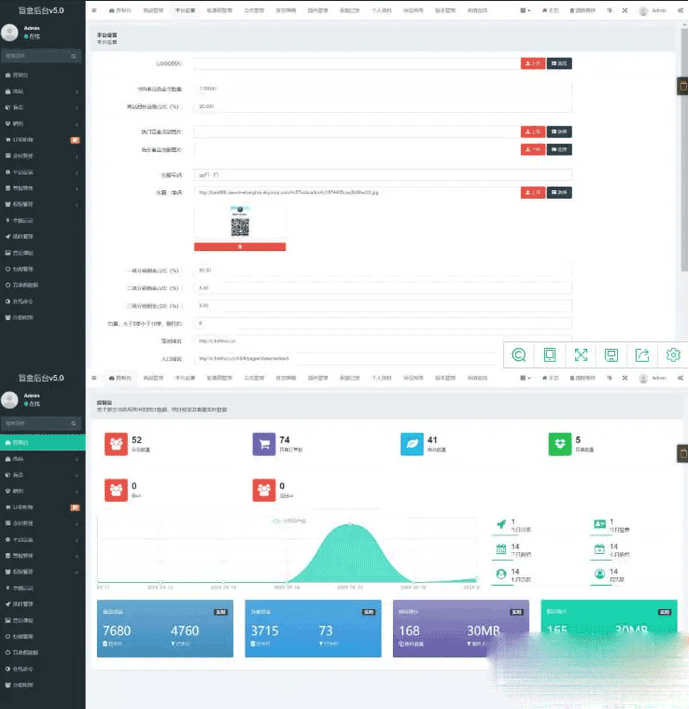The width and height of the screenshot is (689, 709).
Task: Click the blue leaf icon beside 41
Action: pos(412,444)
